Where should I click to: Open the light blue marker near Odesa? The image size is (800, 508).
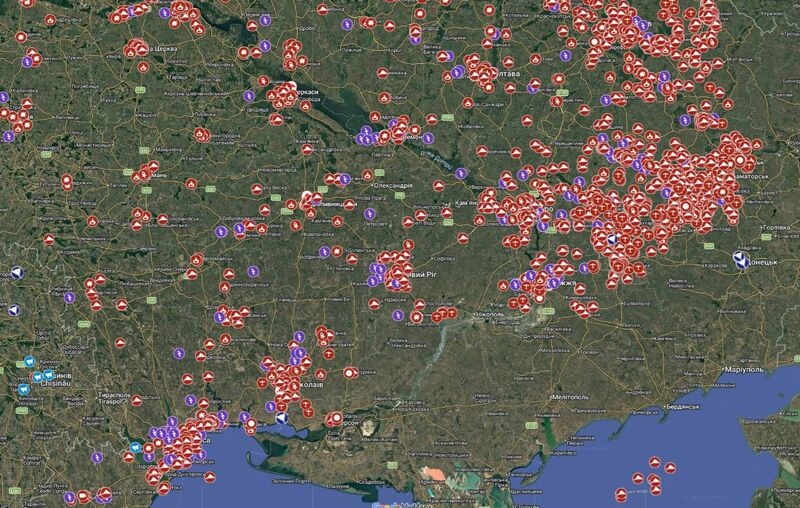coord(134,447)
